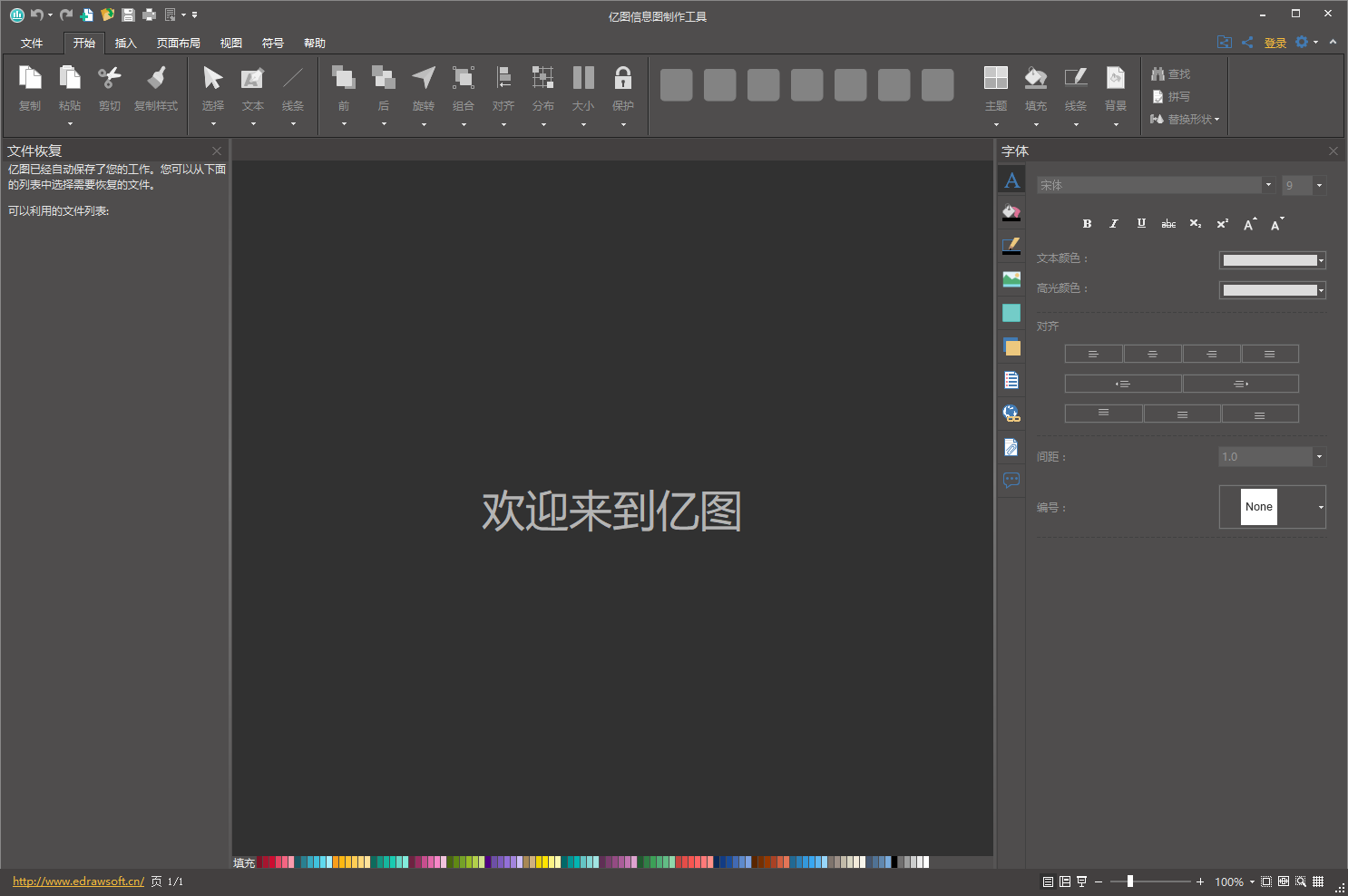Toggle the grid view icon in status bar
1348x896 pixels.
(1318, 881)
